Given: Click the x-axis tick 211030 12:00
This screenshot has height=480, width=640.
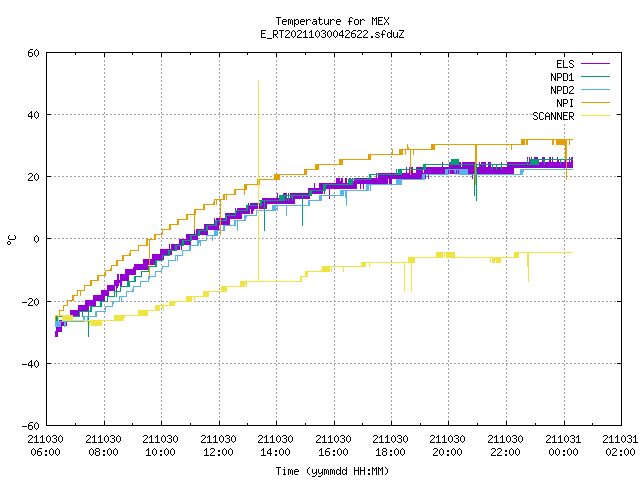Looking at the screenshot, I should click(219, 446).
